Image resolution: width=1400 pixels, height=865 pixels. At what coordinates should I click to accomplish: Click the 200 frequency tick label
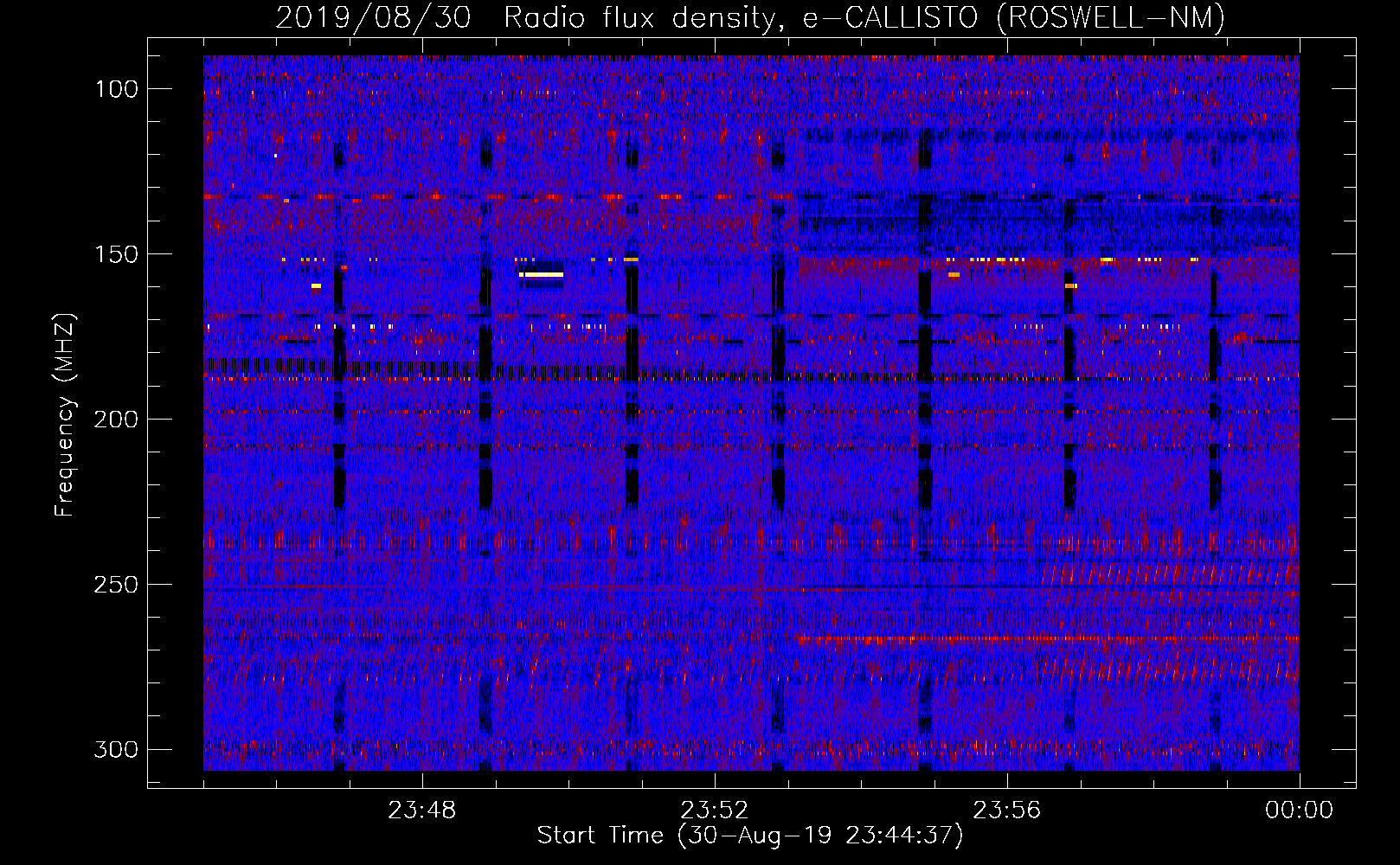click(x=115, y=420)
